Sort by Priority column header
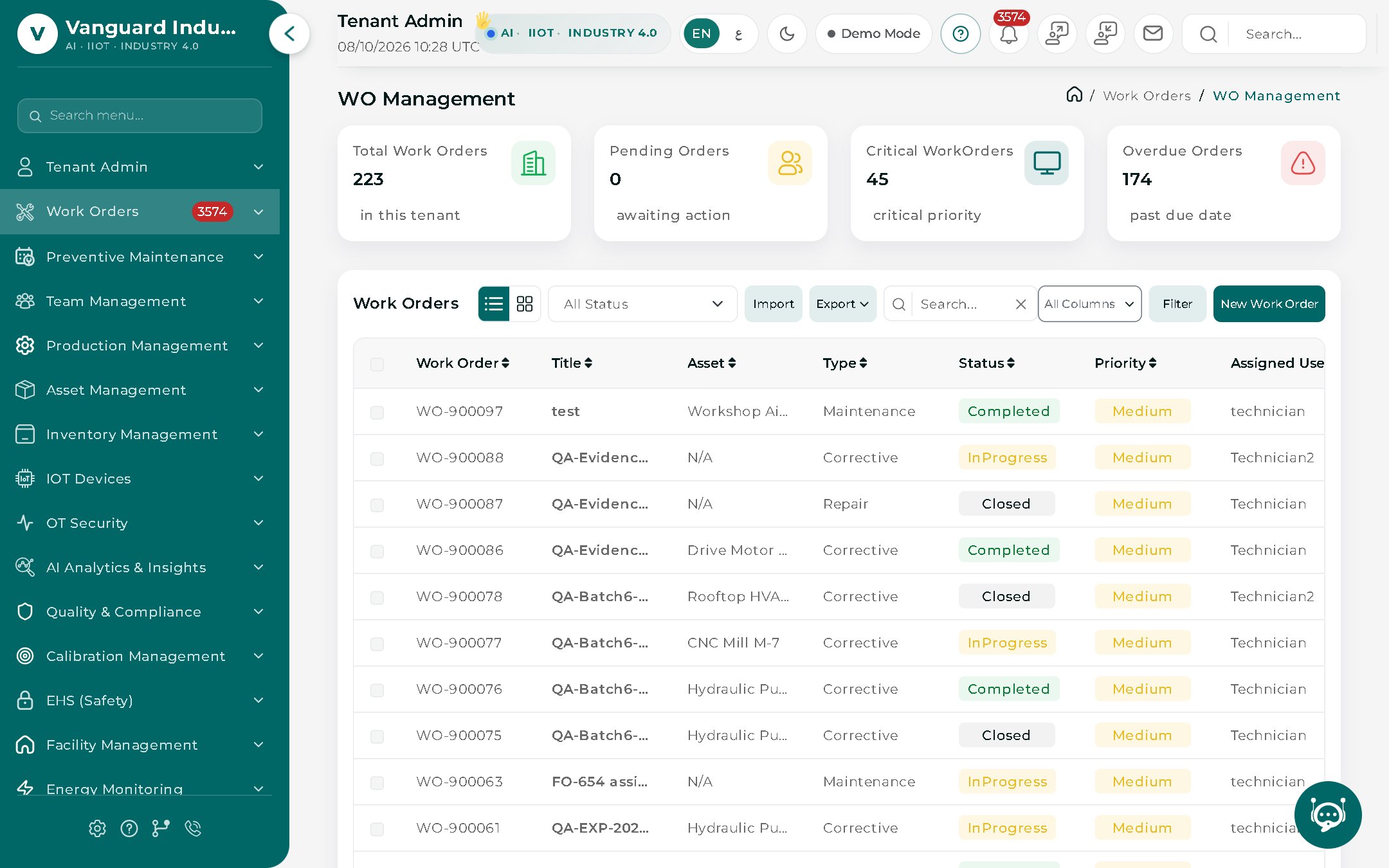Screen dimensions: 1389x868 (1125, 363)
